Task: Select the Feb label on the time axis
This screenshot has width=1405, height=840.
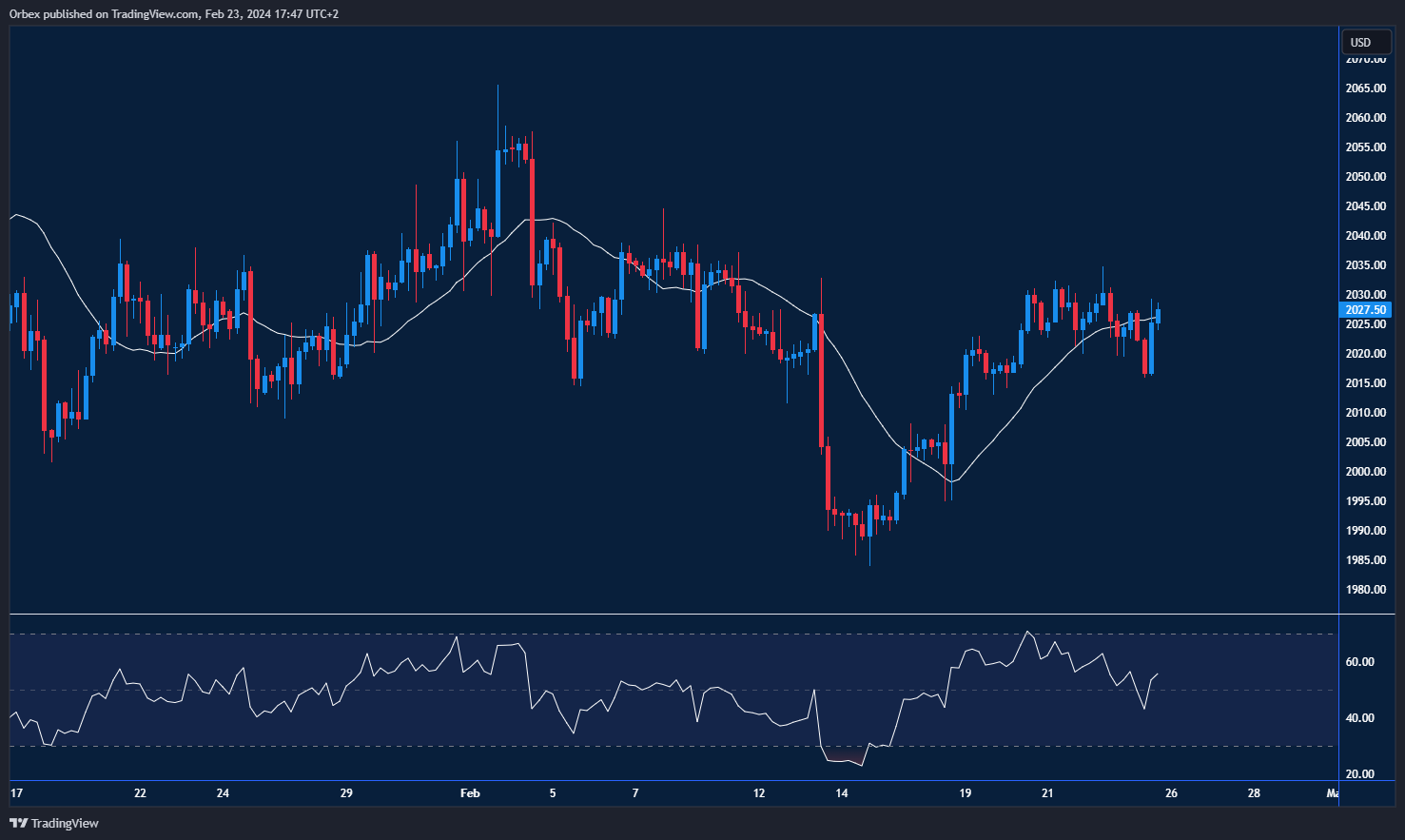Action: point(469,792)
